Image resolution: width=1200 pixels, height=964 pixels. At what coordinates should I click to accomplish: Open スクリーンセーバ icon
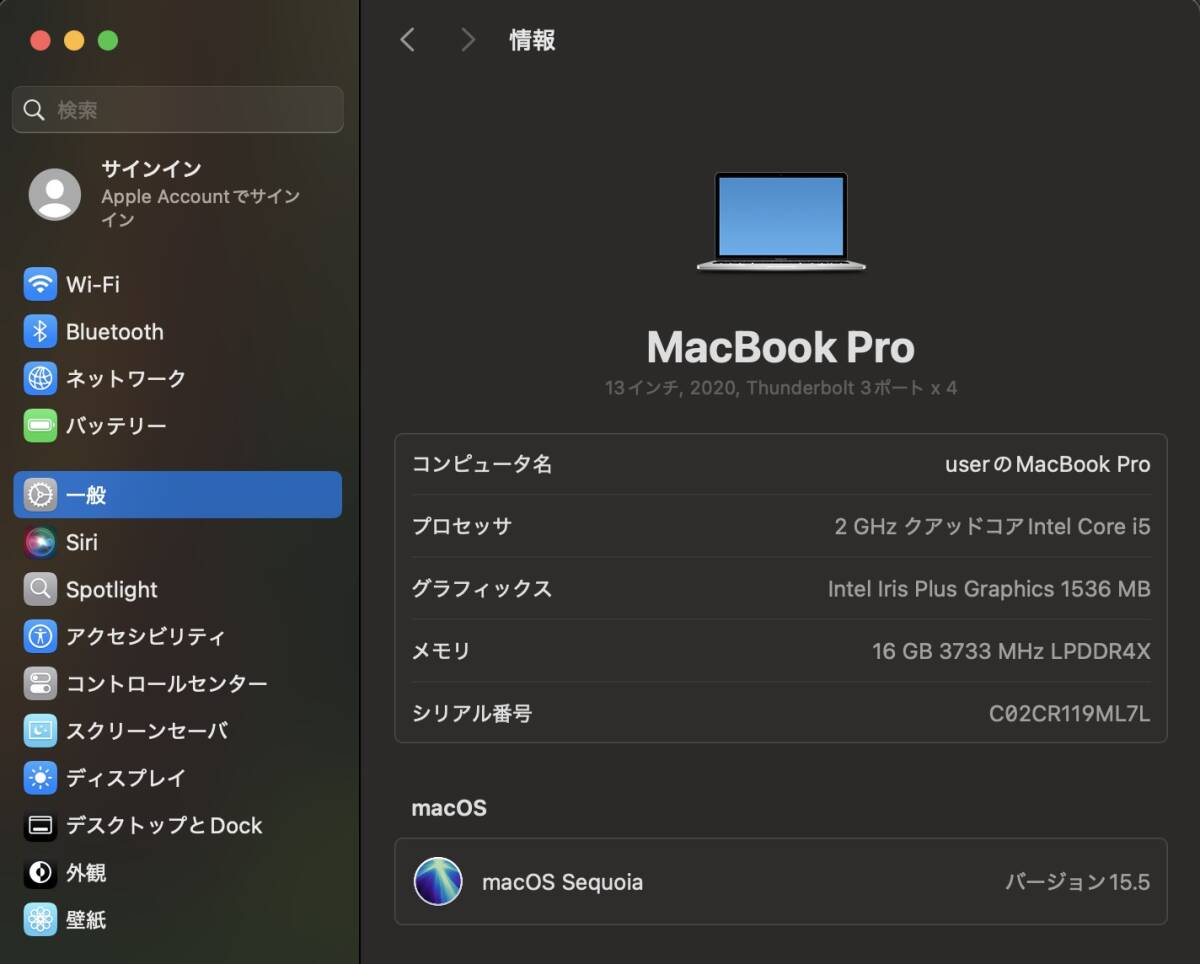(40, 731)
